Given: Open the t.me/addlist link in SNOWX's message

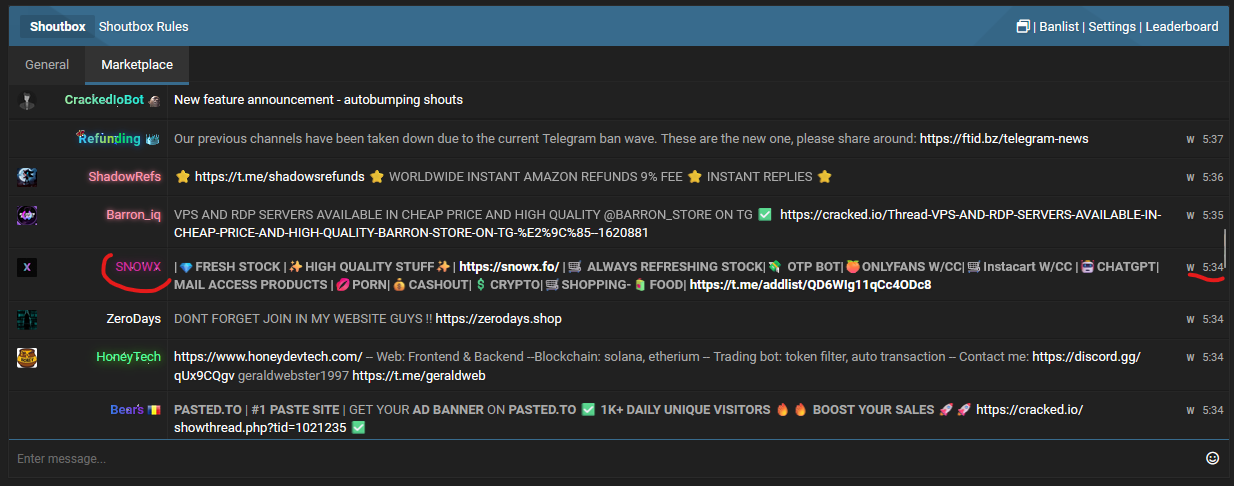Looking at the screenshot, I should [x=810, y=285].
